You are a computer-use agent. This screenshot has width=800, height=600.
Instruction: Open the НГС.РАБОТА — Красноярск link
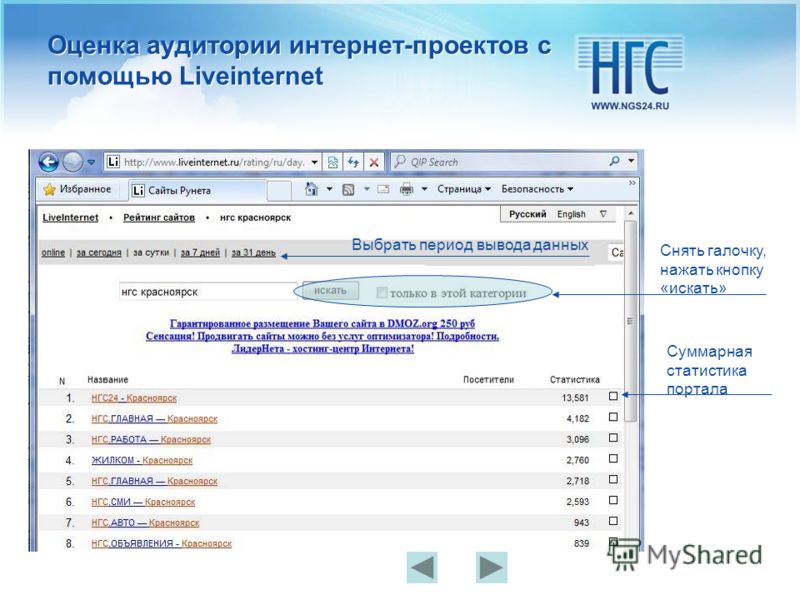(151, 440)
